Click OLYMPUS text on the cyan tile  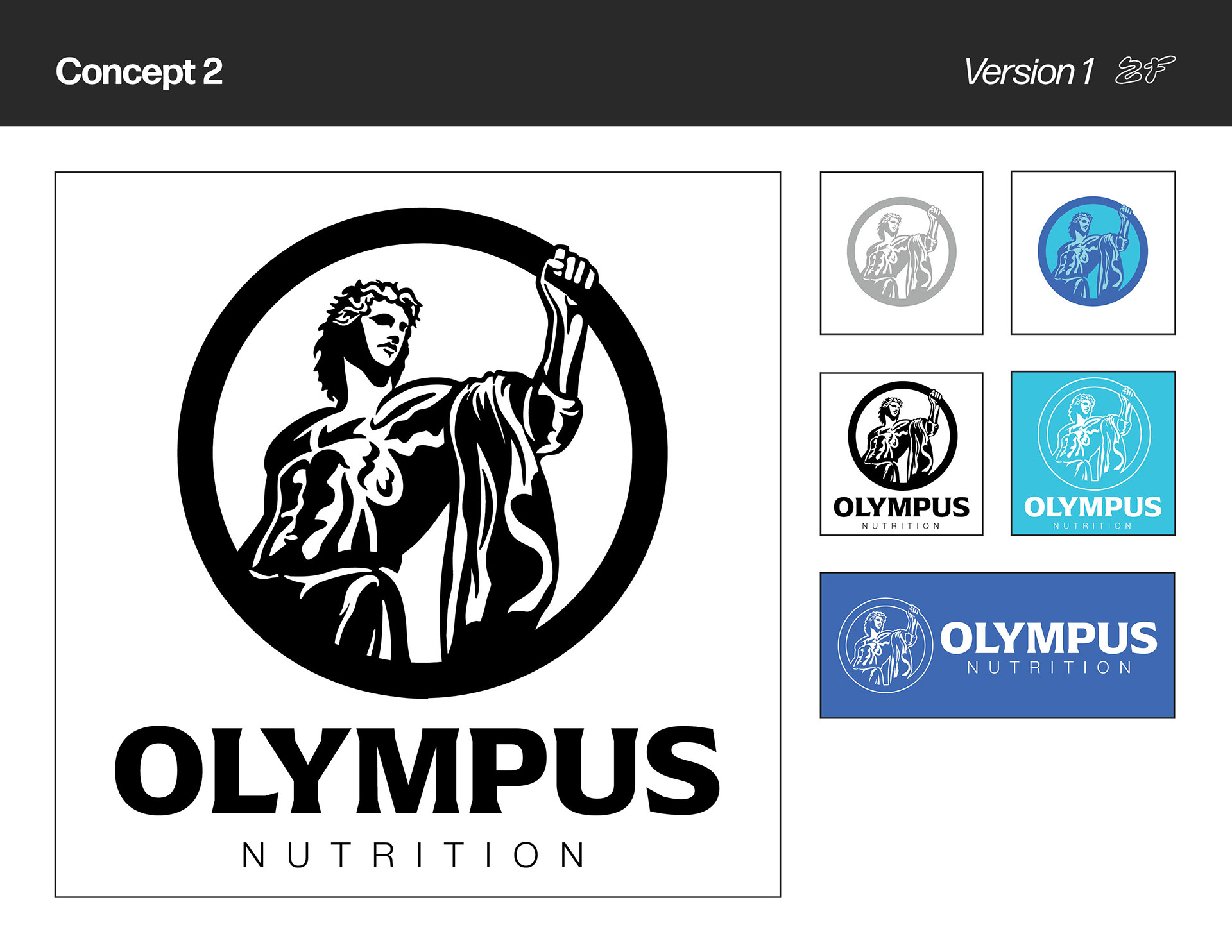click(1093, 507)
